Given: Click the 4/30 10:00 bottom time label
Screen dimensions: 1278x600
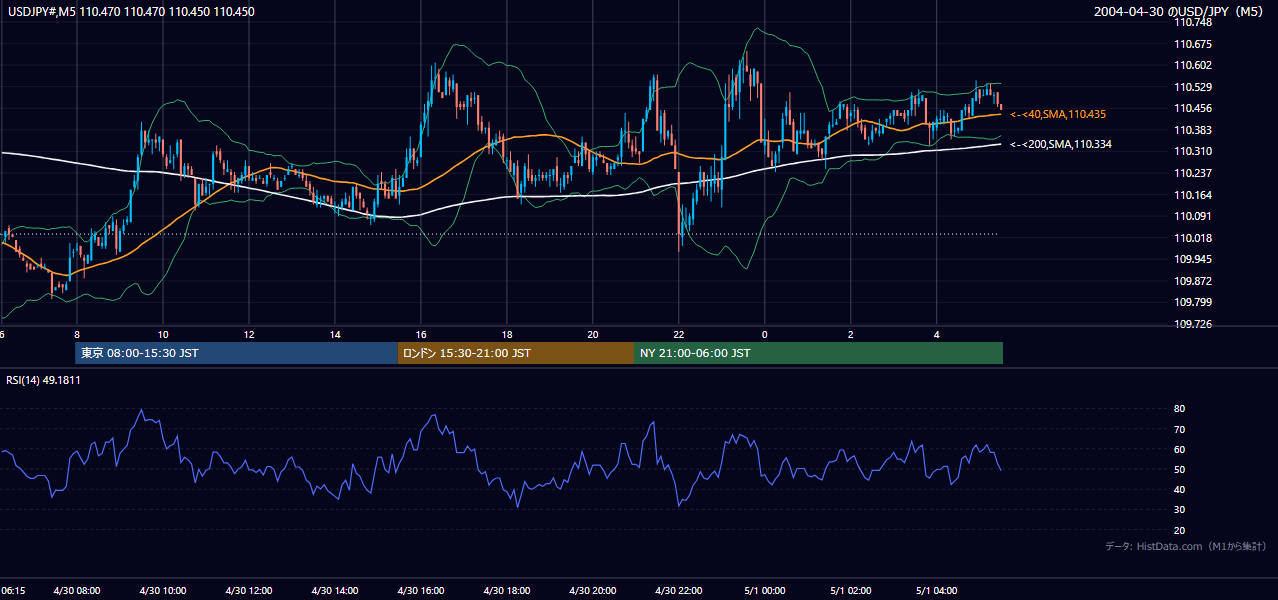Looking at the screenshot, I should click(x=163, y=590).
